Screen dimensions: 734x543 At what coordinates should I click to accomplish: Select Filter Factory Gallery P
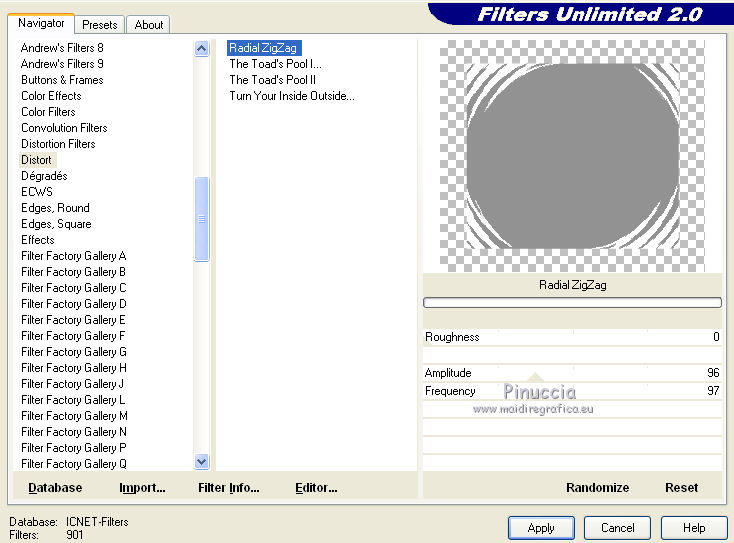click(x=73, y=447)
